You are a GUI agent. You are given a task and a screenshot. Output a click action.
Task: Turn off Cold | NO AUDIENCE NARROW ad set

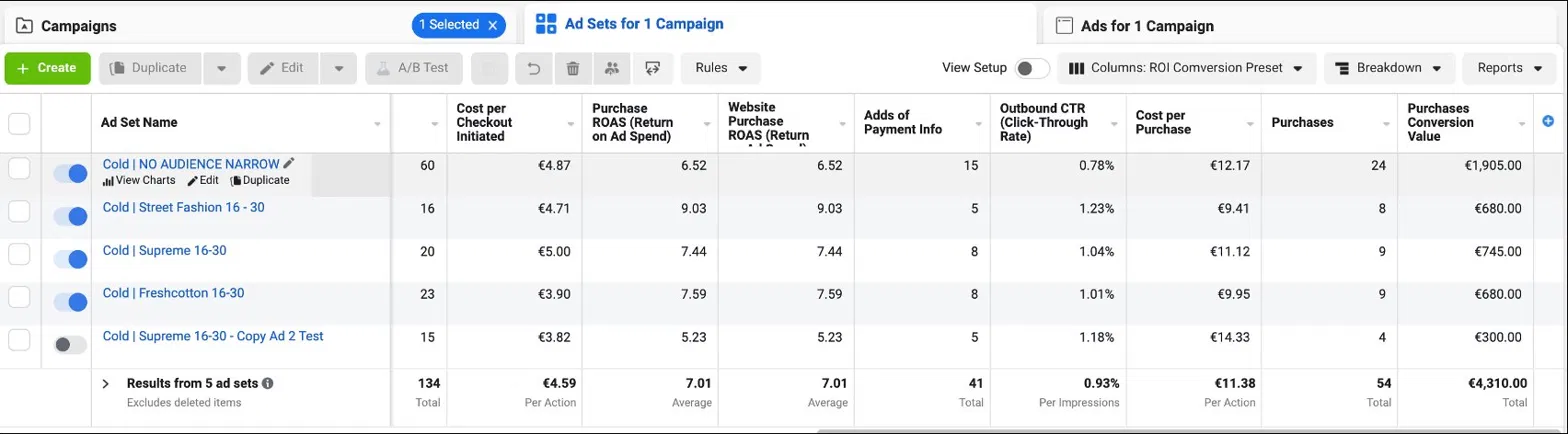[70, 174]
